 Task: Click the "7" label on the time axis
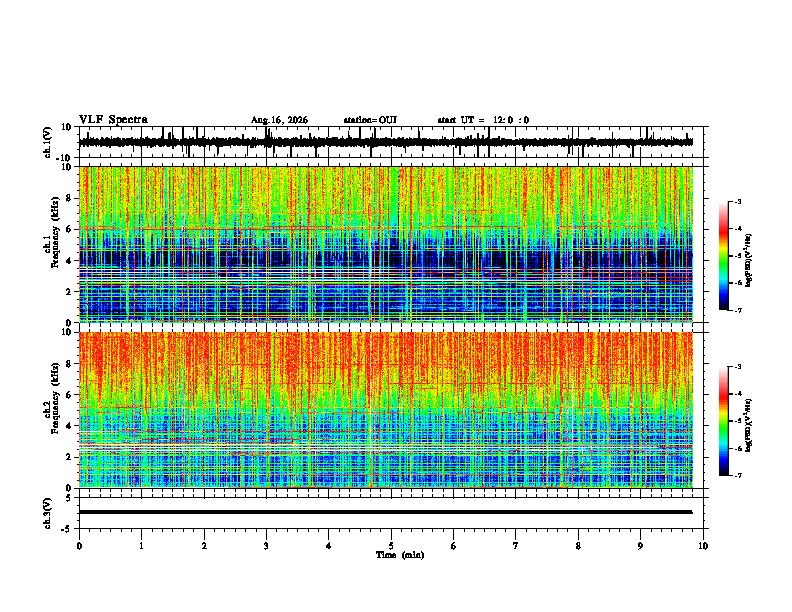[x=516, y=546]
